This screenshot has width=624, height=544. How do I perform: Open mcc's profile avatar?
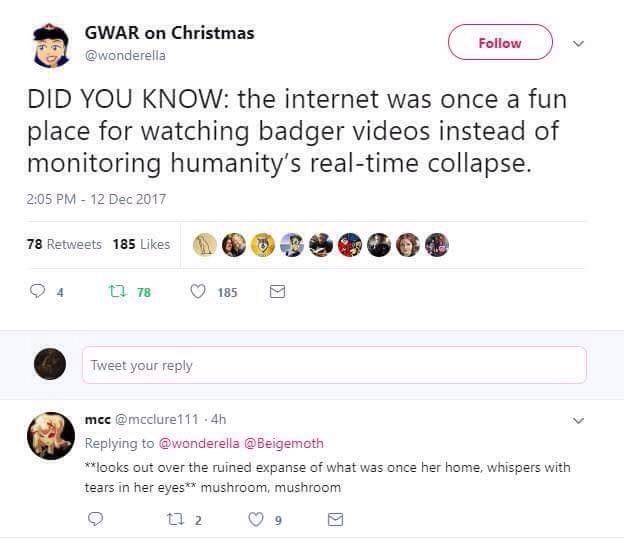(x=49, y=436)
